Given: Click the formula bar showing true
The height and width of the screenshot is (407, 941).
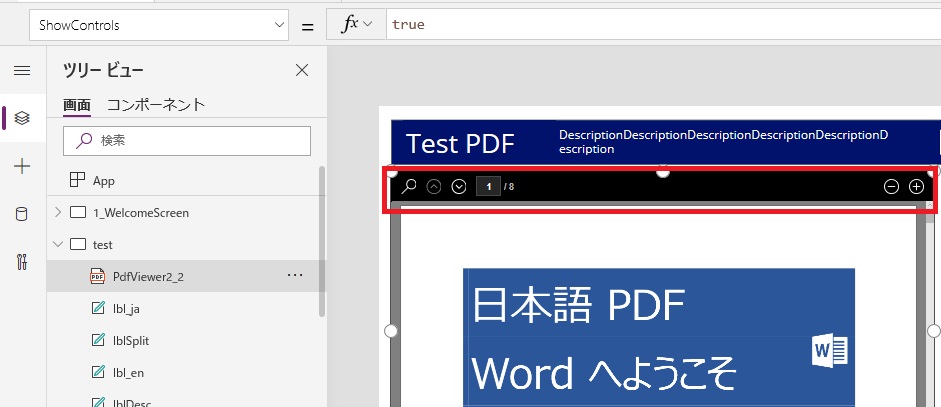Looking at the screenshot, I should point(663,25).
